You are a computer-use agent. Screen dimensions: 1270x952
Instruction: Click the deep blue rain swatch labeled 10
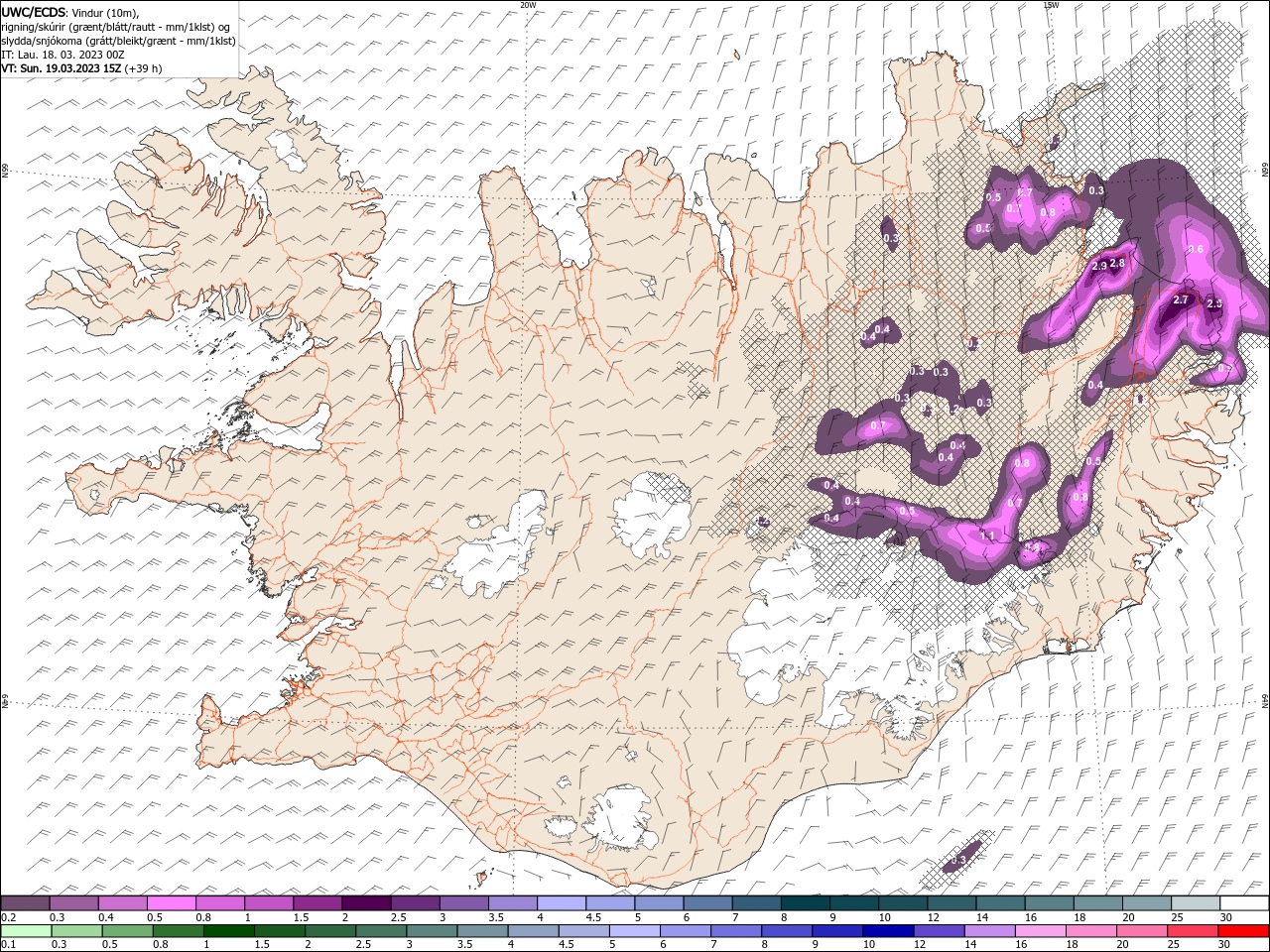point(887,931)
